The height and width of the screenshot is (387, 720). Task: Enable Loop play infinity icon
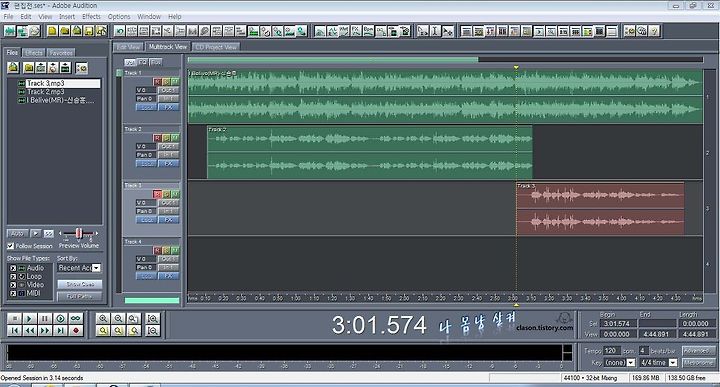point(76,318)
